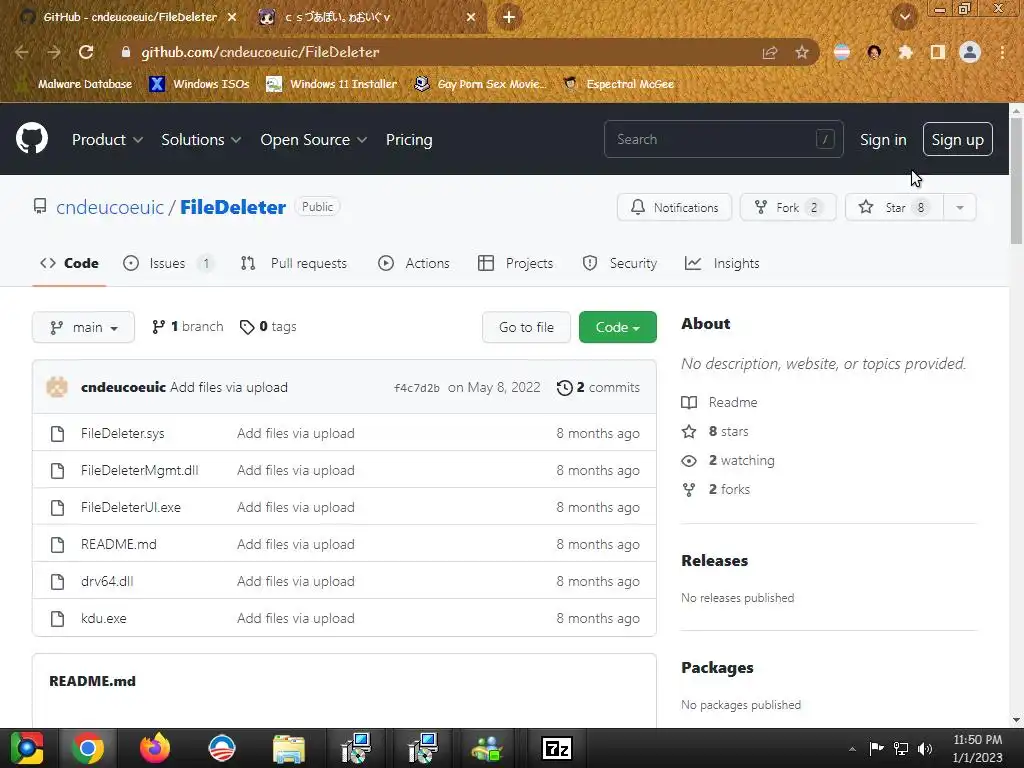Open Google Chrome from the taskbar
This screenshot has height=768, width=1024.
coord(88,748)
